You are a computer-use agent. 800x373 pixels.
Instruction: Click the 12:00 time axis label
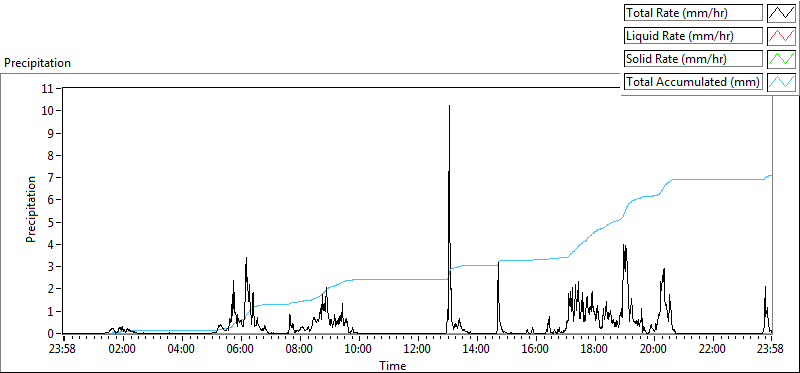tap(418, 350)
